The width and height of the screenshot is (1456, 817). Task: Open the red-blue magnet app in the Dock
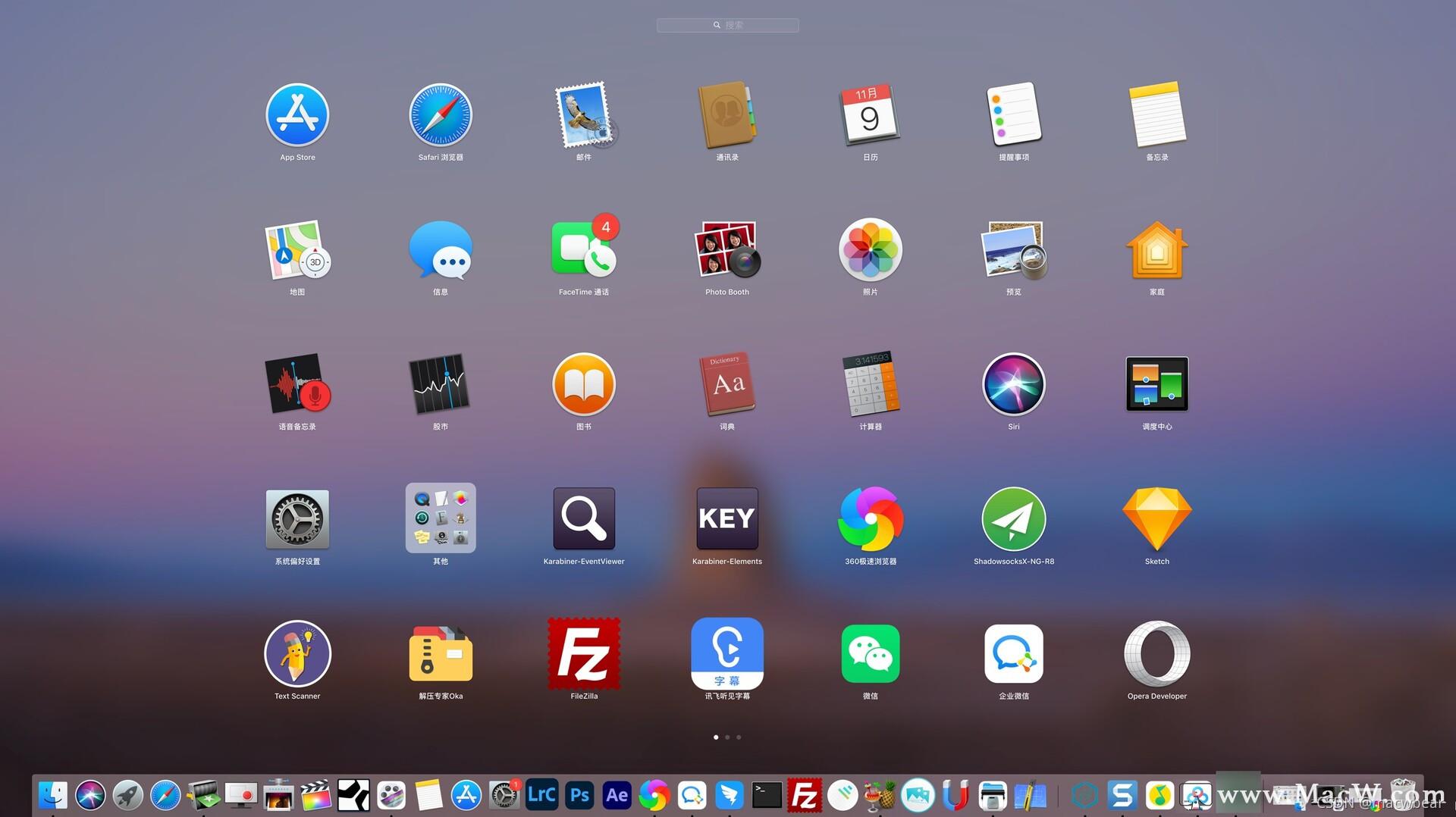point(955,795)
